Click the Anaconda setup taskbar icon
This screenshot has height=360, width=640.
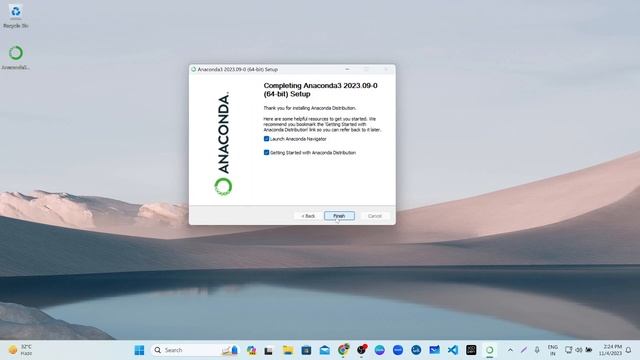click(x=489, y=350)
